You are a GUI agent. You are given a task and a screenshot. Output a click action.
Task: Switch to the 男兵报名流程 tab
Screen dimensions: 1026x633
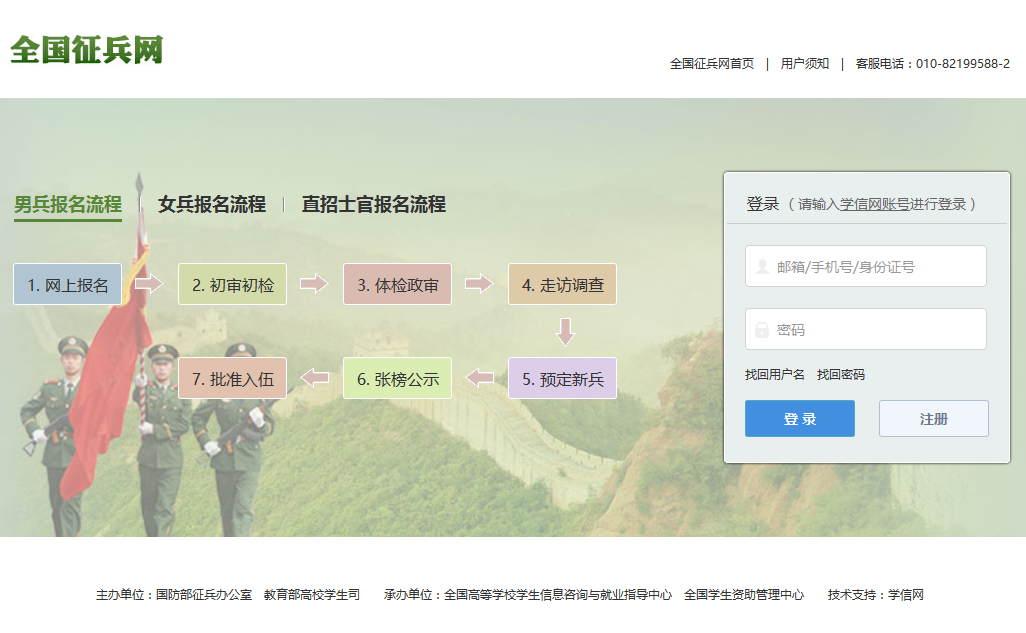point(68,205)
